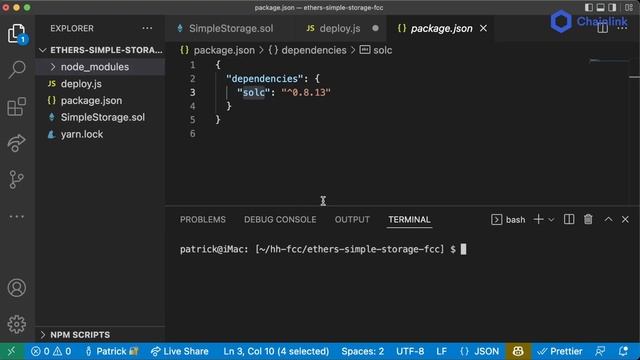640x360 pixels.
Task: Switch to the PROBLEMS tab
Action: click(x=203, y=220)
